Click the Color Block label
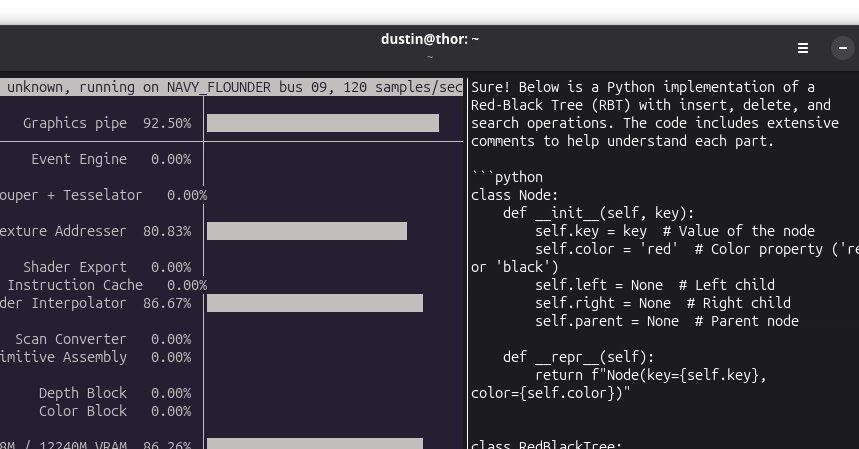Viewport: 859px width, 449px height. coord(83,411)
